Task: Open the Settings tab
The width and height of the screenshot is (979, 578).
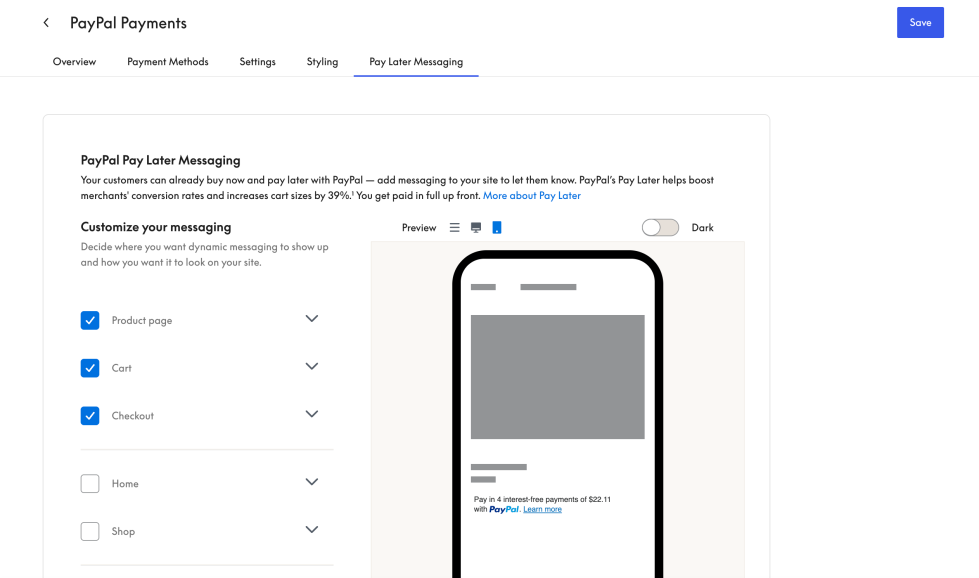Action: (257, 62)
